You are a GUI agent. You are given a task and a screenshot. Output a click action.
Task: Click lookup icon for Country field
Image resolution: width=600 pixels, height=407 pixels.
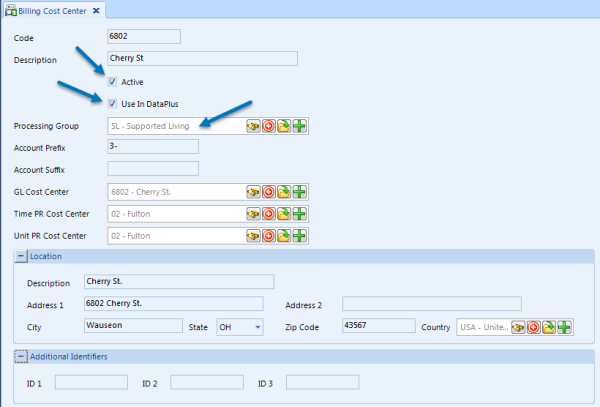pyautogui.click(x=519, y=326)
